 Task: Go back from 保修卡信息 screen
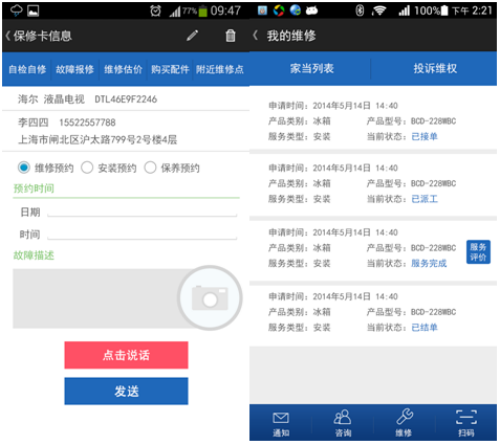7,36
